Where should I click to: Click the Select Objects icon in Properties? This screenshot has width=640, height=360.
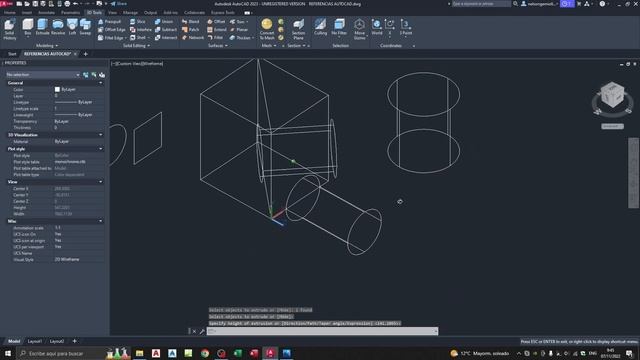click(x=94, y=75)
